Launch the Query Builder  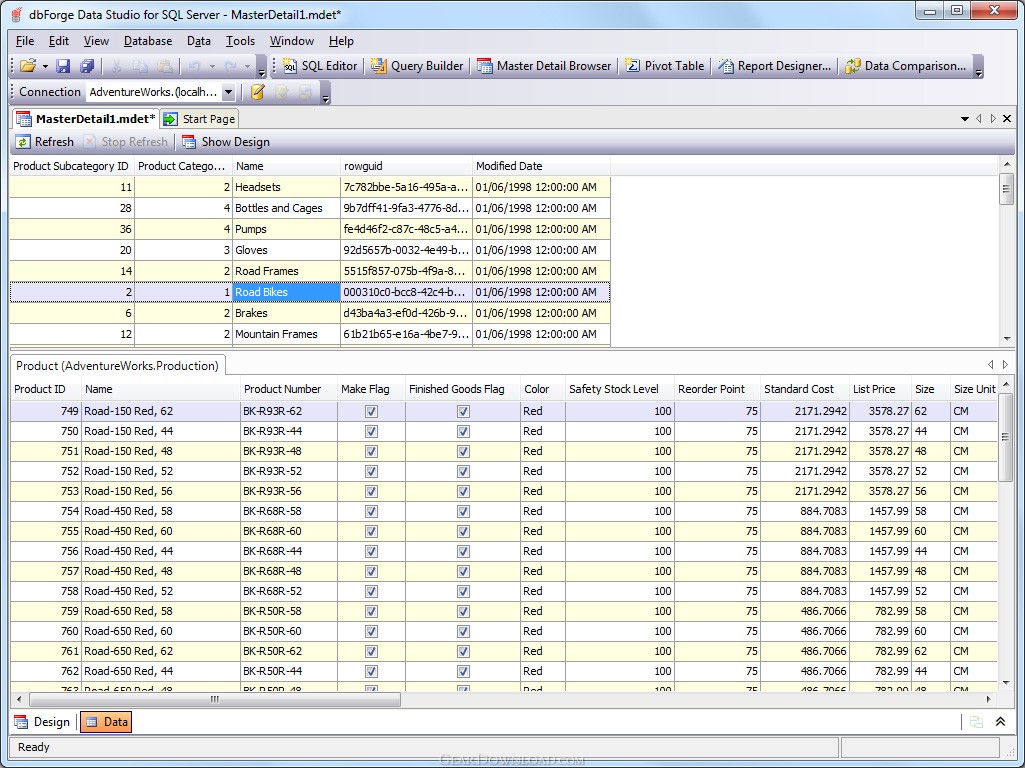point(417,66)
